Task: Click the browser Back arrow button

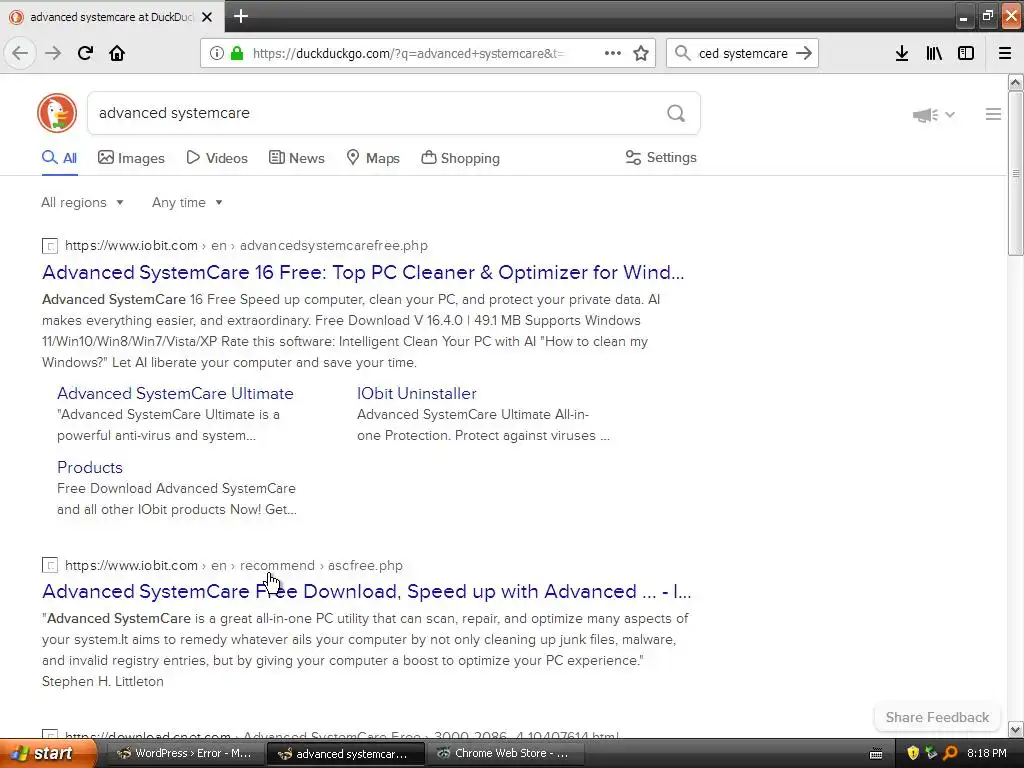Action: click(x=20, y=54)
